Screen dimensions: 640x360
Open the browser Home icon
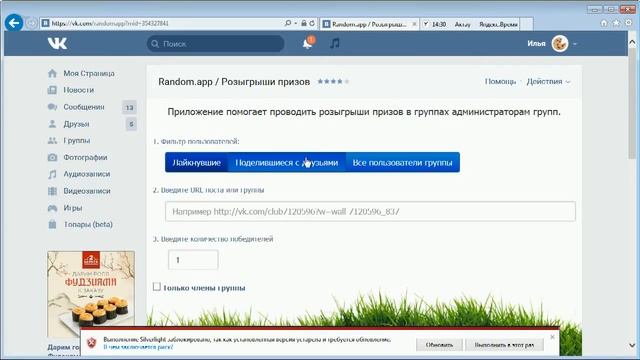coord(604,23)
